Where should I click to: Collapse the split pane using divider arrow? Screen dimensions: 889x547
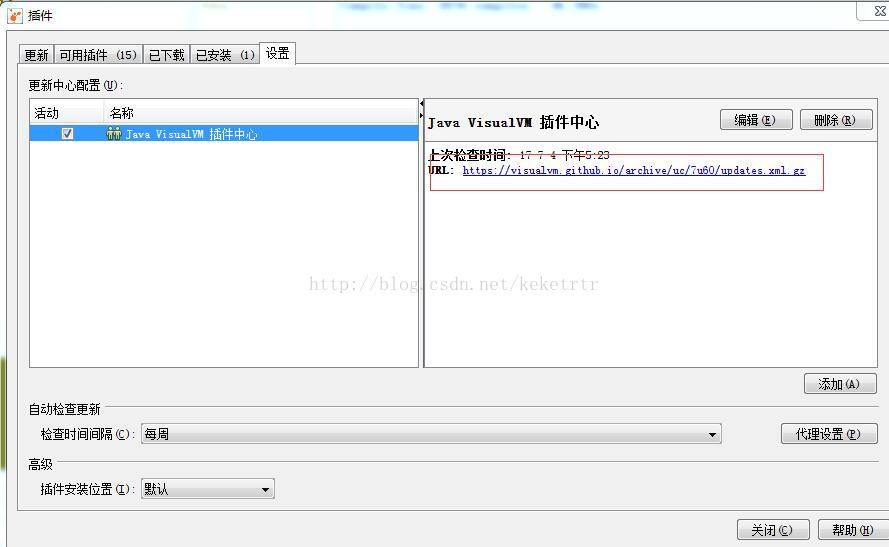pos(422,104)
